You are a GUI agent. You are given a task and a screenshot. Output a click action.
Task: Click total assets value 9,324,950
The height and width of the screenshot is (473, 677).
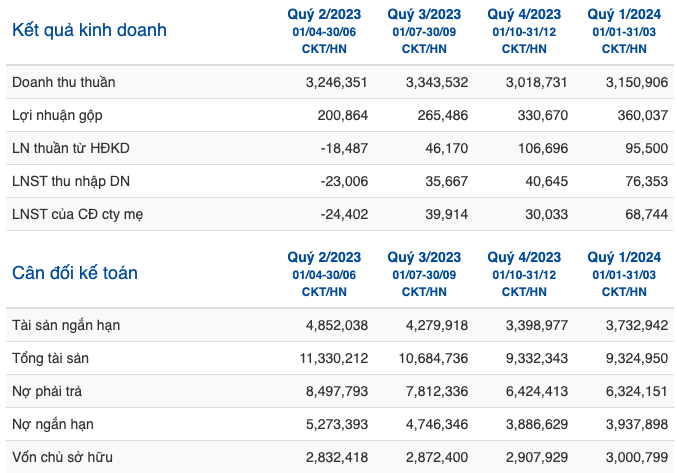(x=637, y=359)
